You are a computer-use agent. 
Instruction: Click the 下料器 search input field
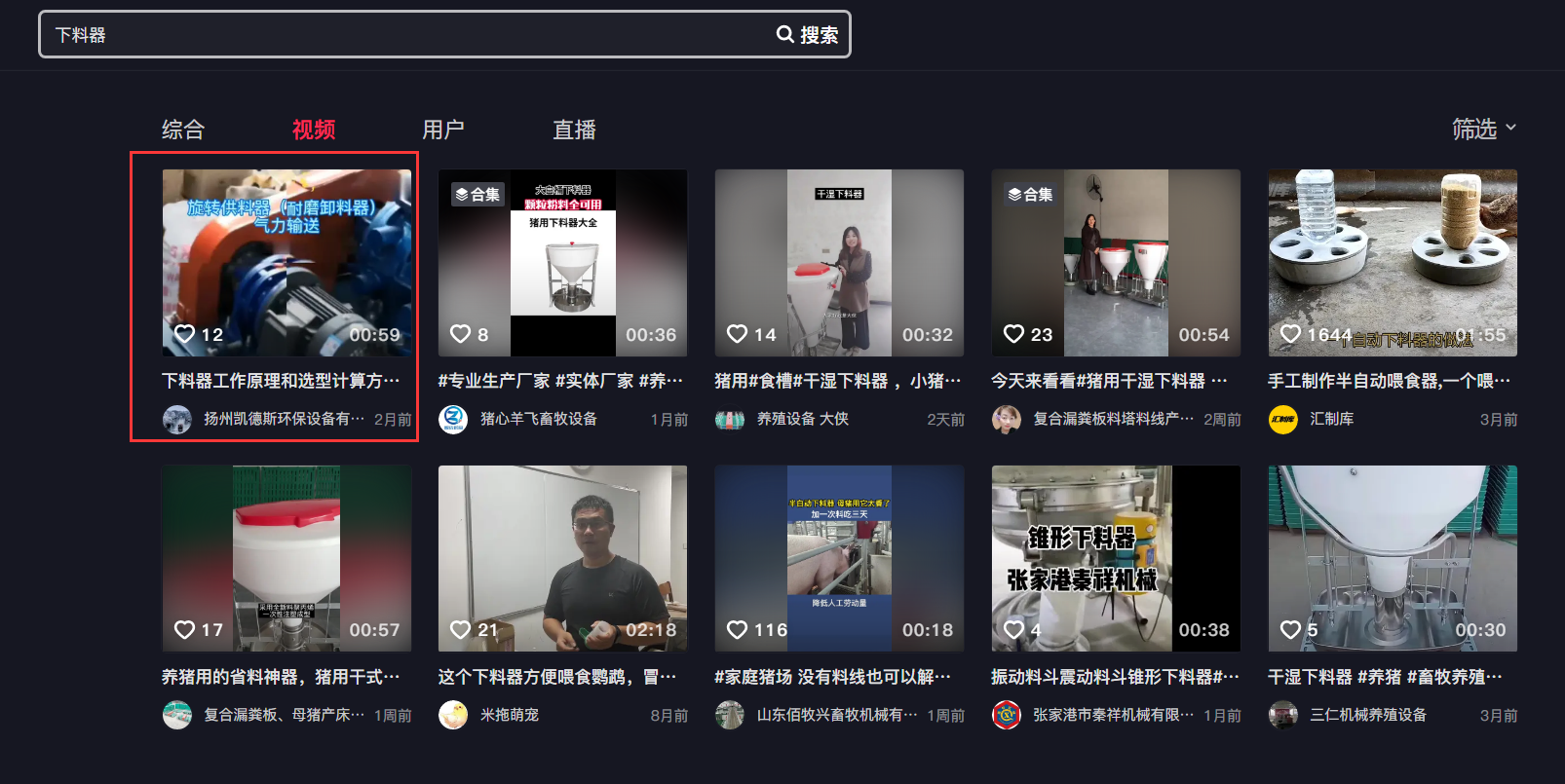pos(444,34)
